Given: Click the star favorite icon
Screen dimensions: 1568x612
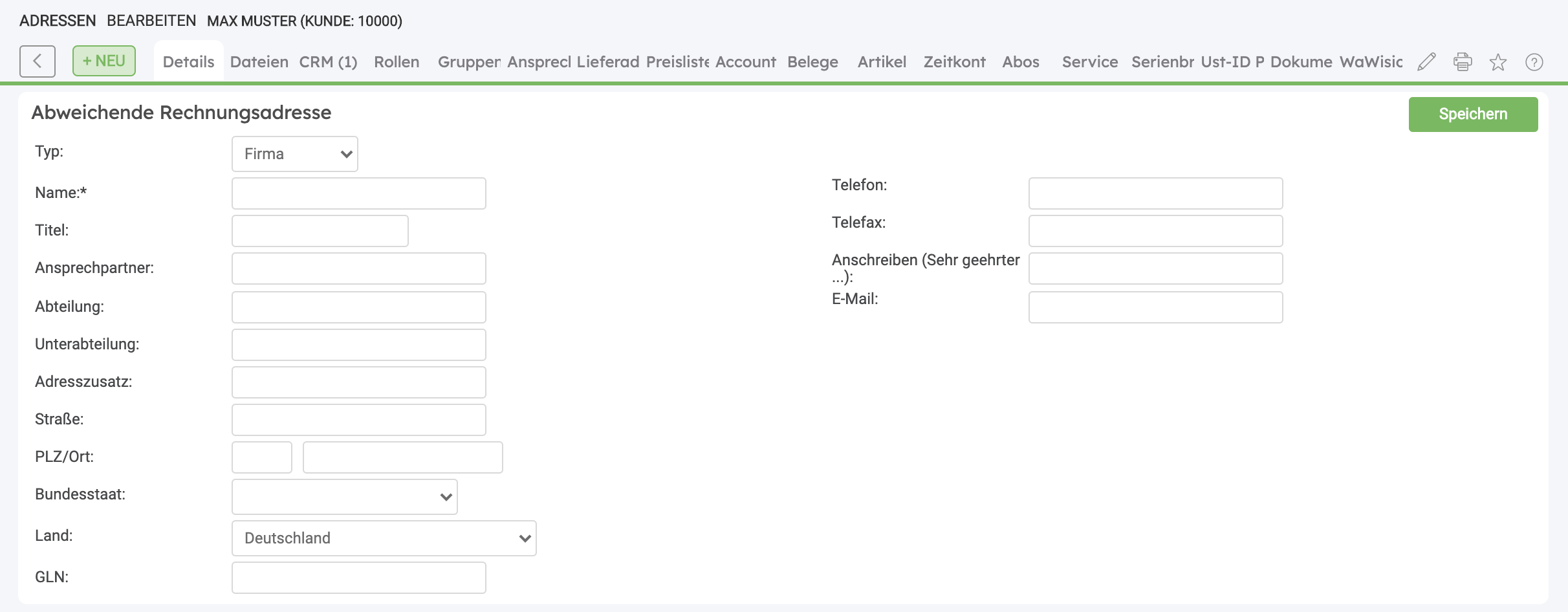Looking at the screenshot, I should coord(1498,62).
